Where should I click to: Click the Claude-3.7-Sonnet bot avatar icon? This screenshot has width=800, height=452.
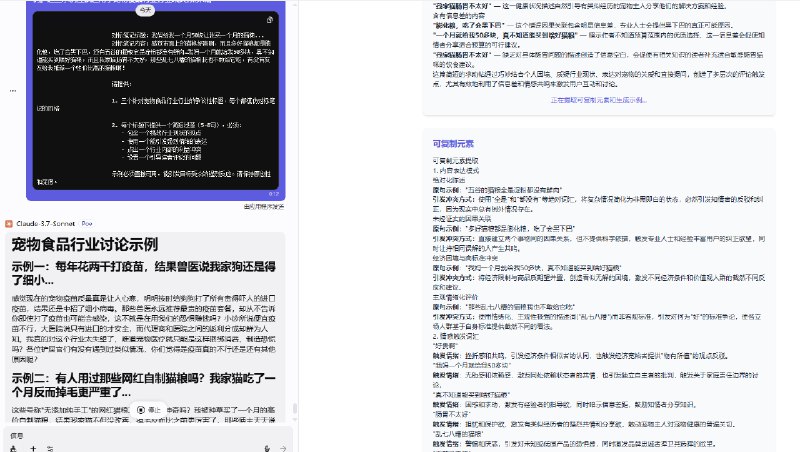tap(9, 223)
